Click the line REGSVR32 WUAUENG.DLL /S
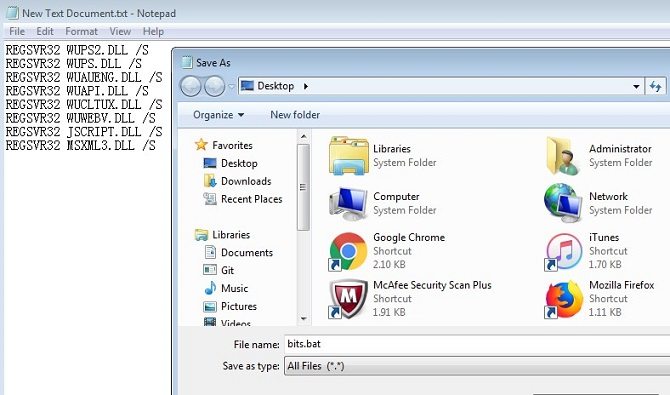670x395 pixels. (x=84, y=77)
